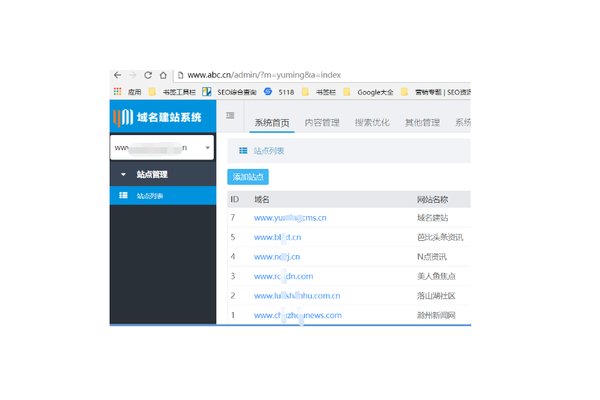Open the 书签栏 bookmark folder
The image size is (600, 400).
(x=318, y=92)
